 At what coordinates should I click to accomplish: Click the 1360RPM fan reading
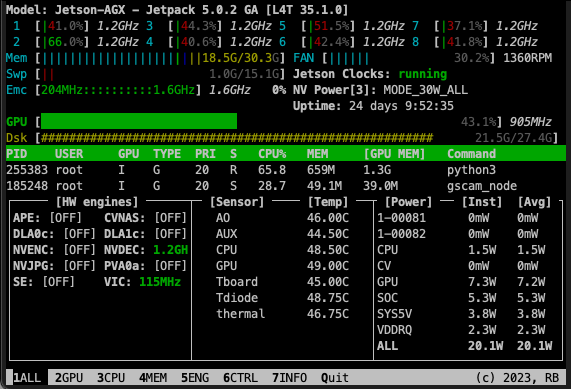pos(527,58)
